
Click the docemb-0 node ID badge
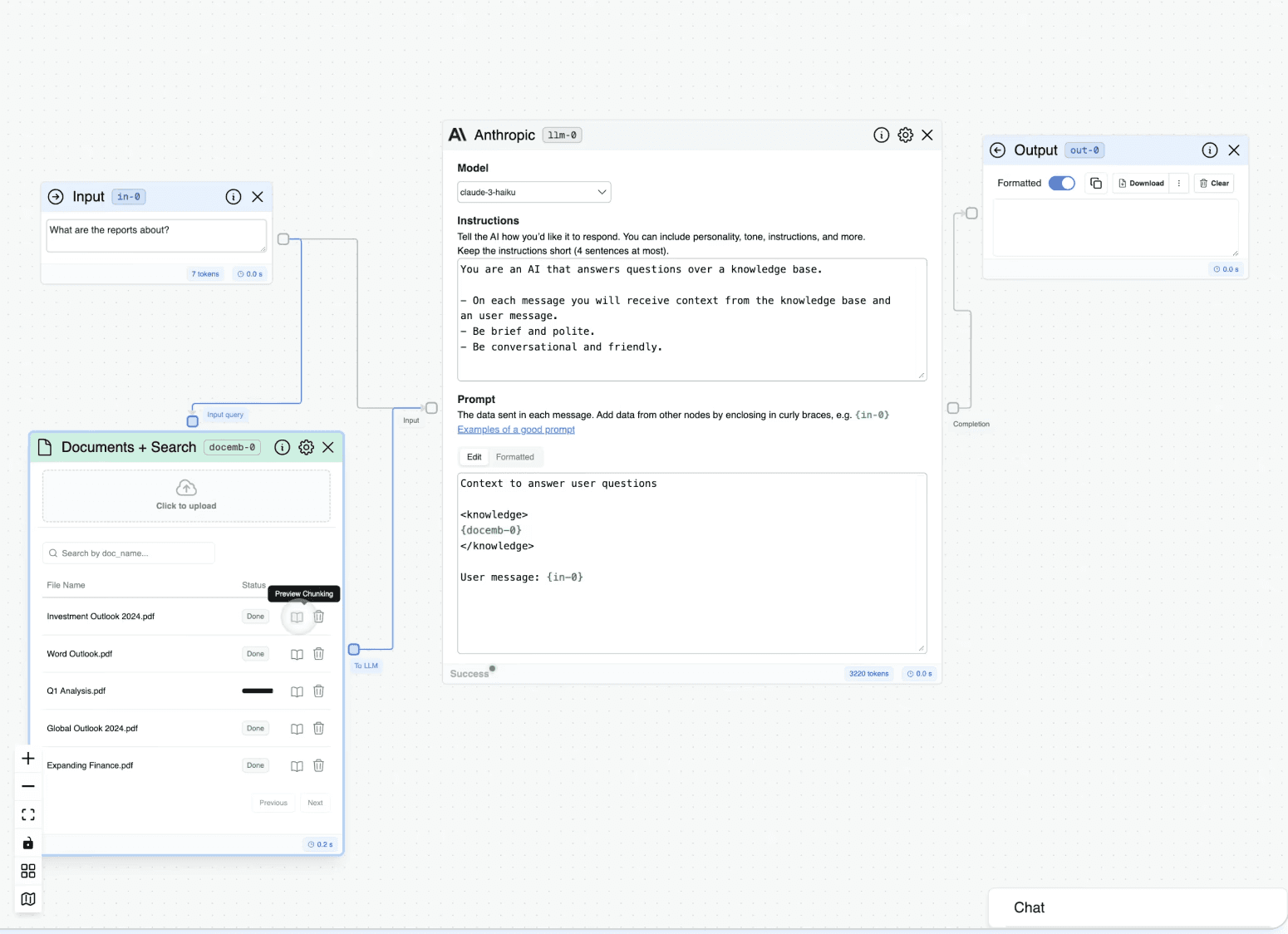(233, 447)
